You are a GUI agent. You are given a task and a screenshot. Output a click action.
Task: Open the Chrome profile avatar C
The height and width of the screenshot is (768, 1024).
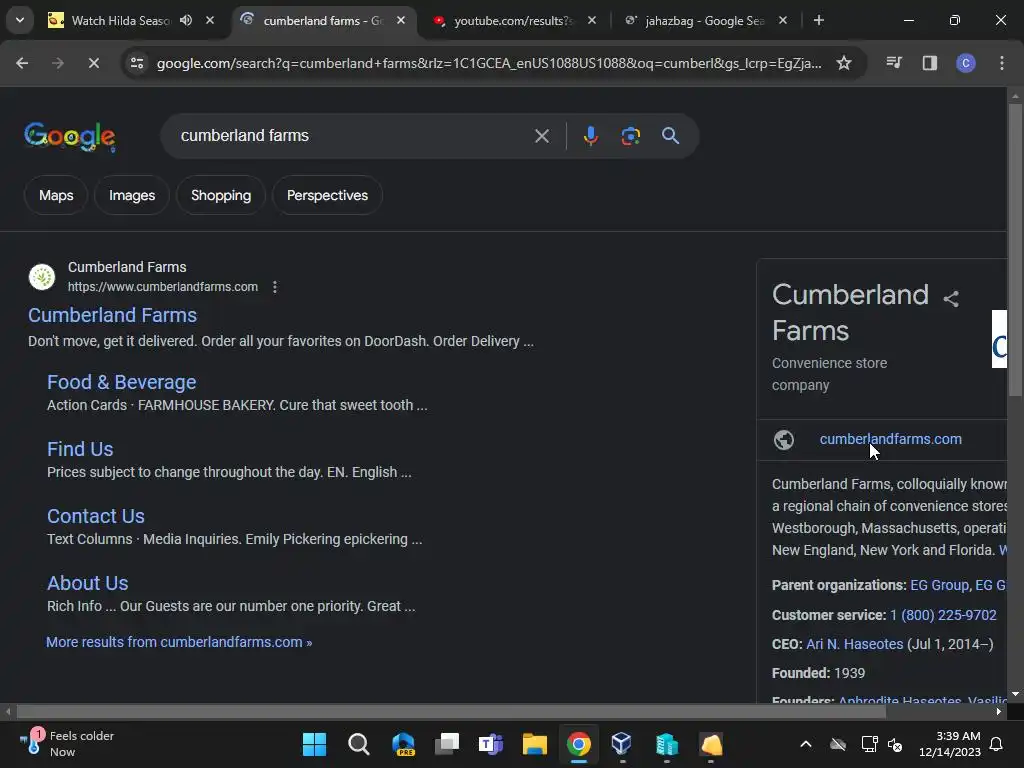coord(966,63)
